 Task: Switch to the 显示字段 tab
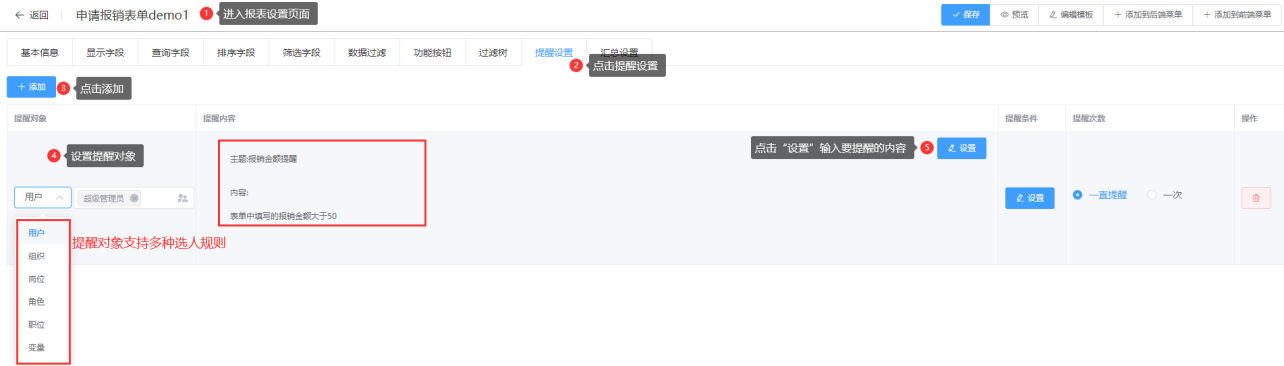click(x=105, y=52)
